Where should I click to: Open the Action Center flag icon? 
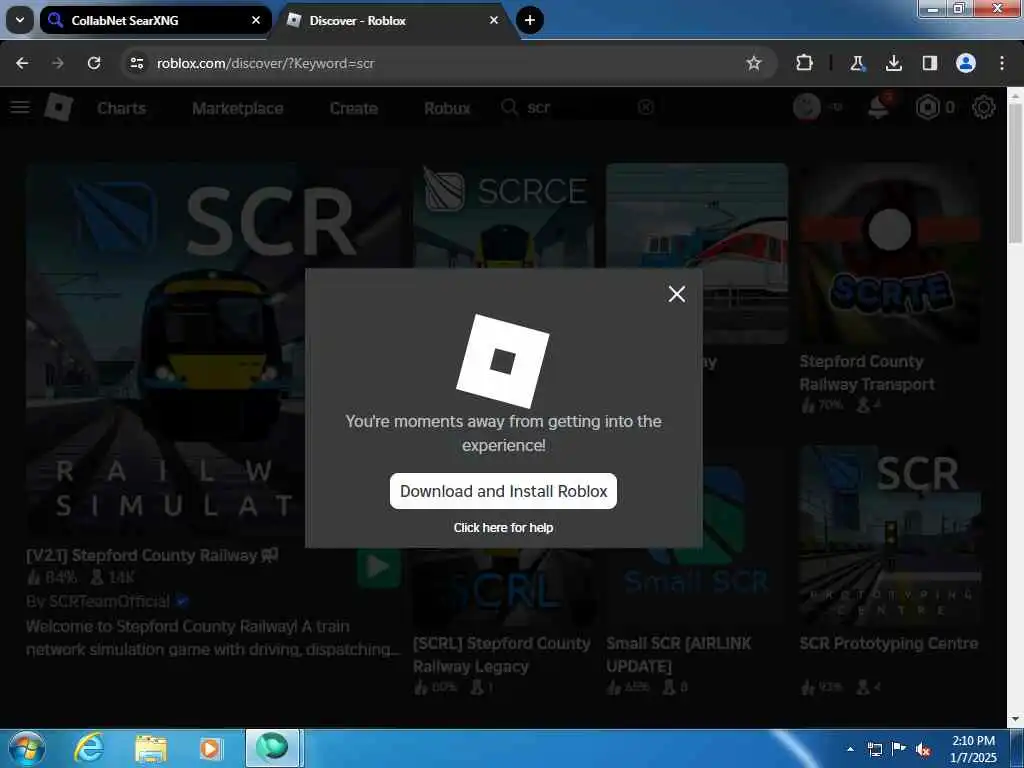coord(899,749)
